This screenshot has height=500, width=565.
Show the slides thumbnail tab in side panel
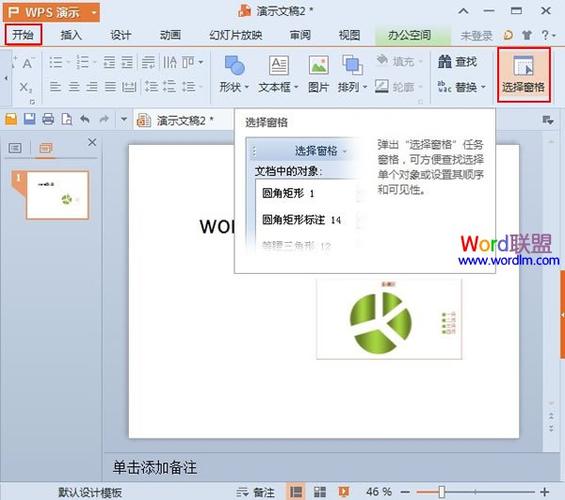click(46, 148)
